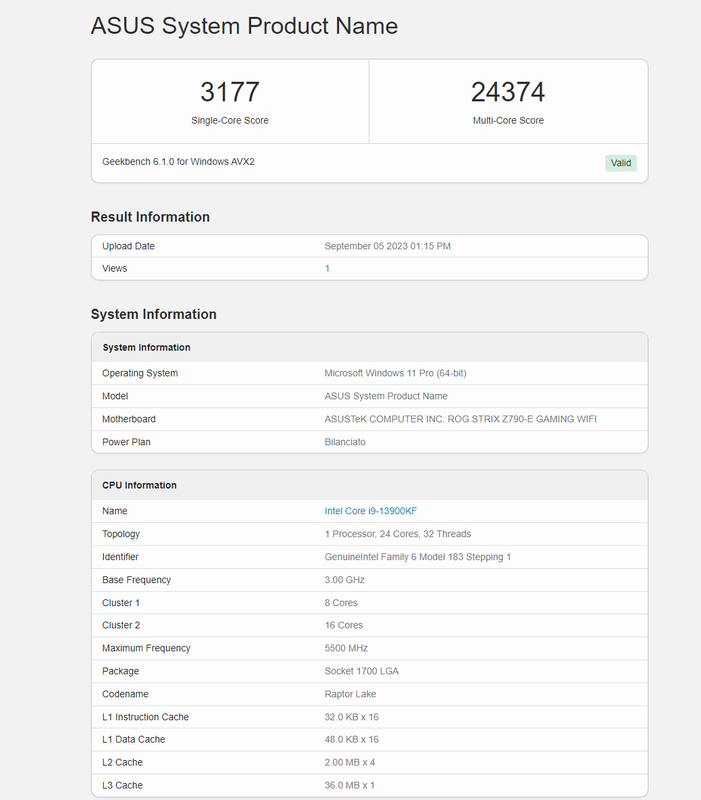
Task: Click the Topology row label
Action: (120, 534)
